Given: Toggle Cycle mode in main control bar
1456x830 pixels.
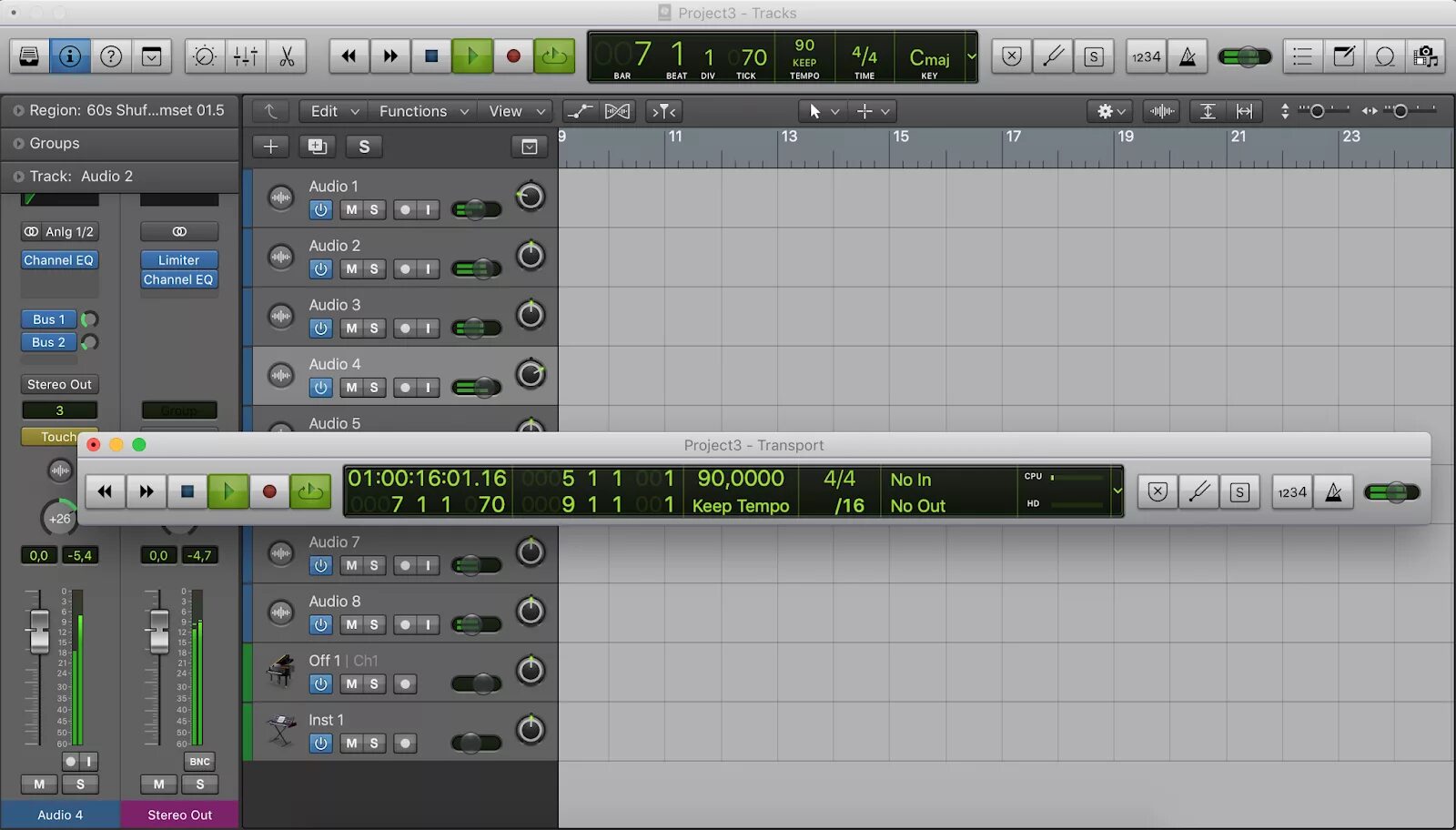Looking at the screenshot, I should (554, 56).
